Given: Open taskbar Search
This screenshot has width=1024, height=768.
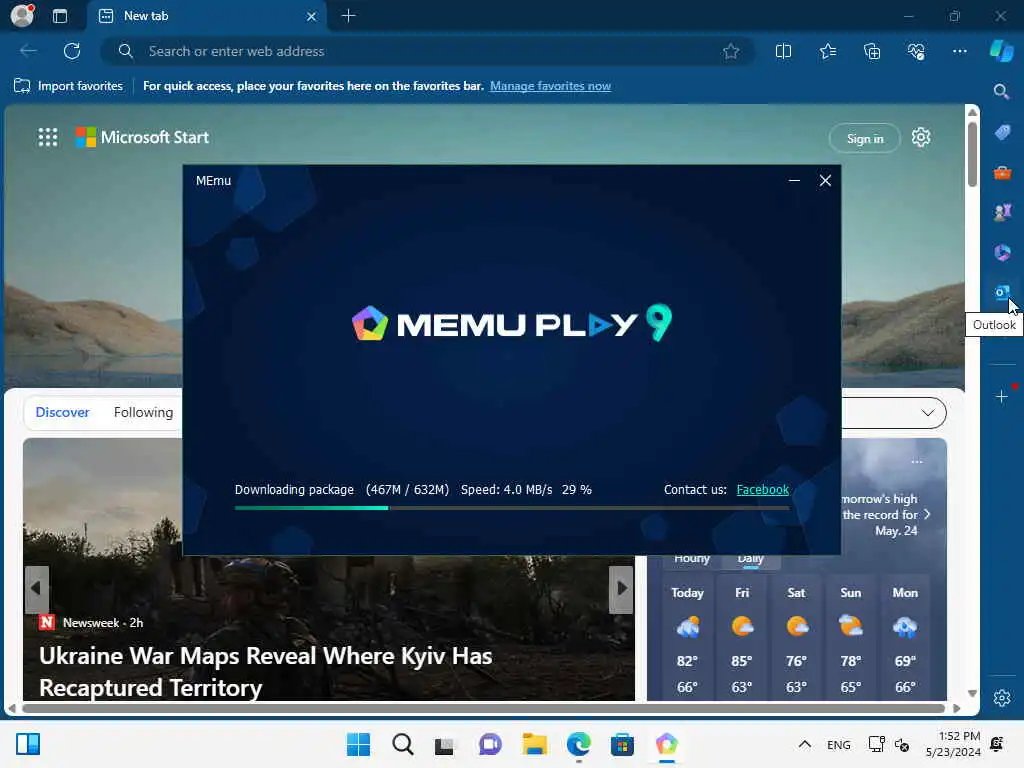Looking at the screenshot, I should point(402,744).
